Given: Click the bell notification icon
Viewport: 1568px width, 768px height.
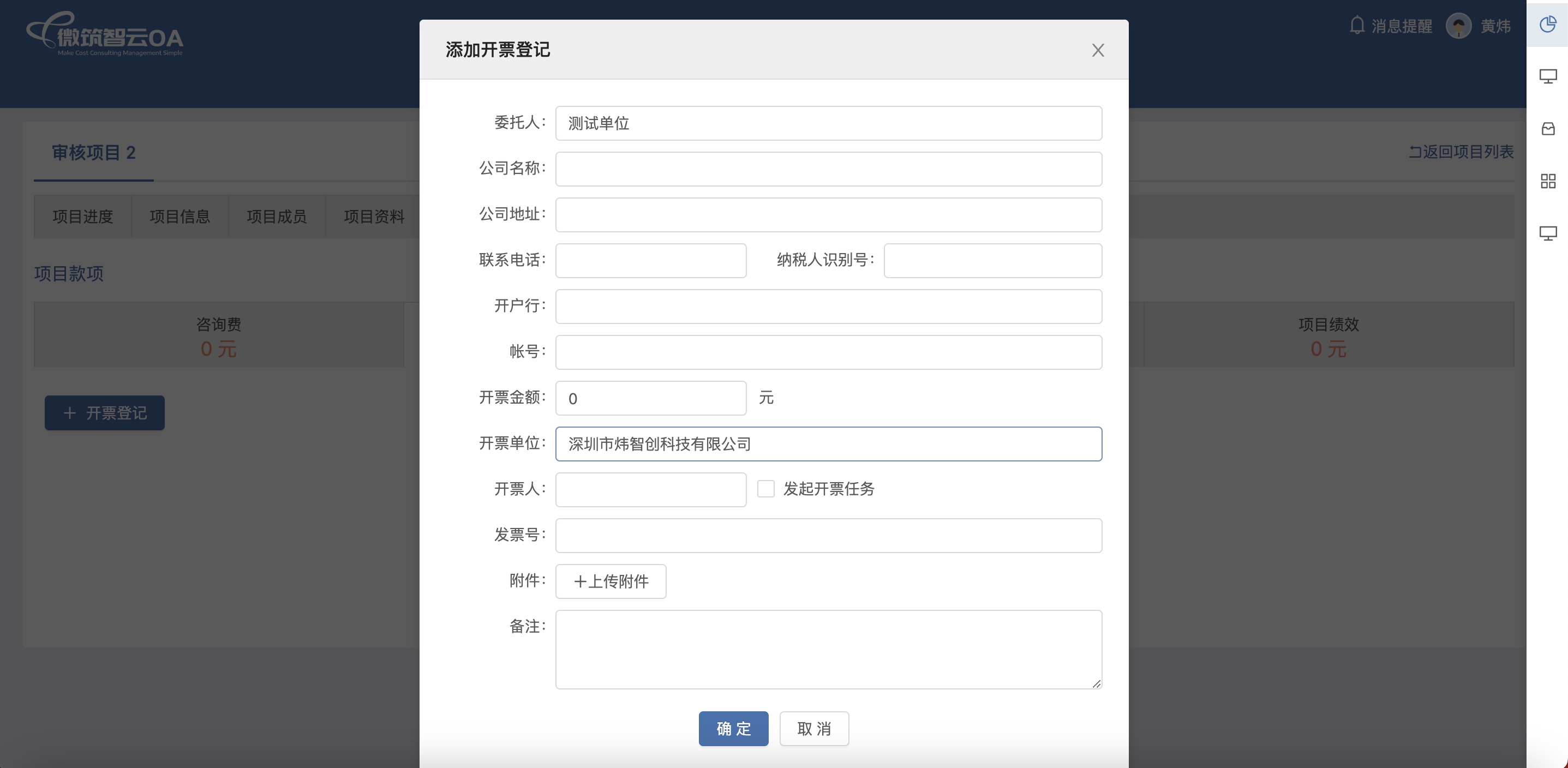Looking at the screenshot, I should pyautogui.click(x=1357, y=26).
